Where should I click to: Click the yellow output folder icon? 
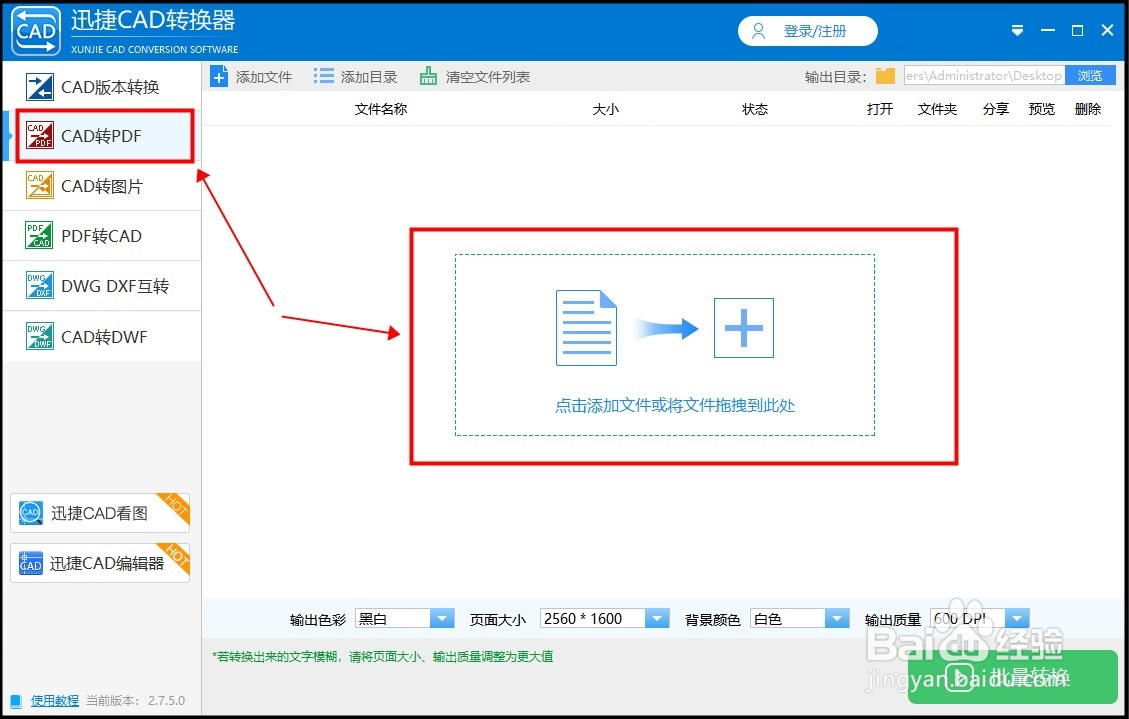[885, 76]
